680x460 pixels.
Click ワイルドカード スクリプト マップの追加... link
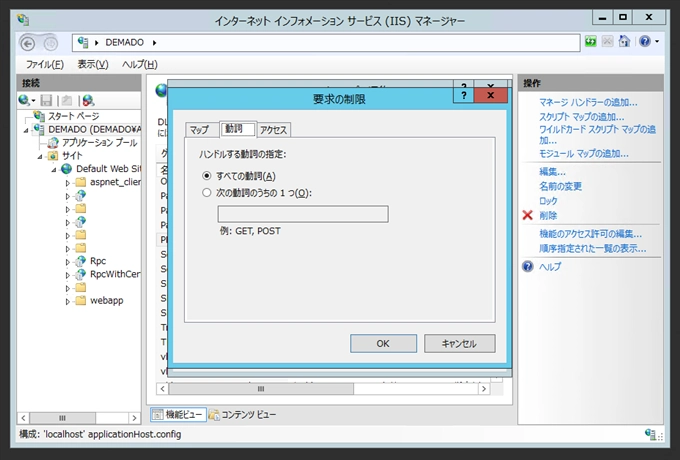click(597, 135)
